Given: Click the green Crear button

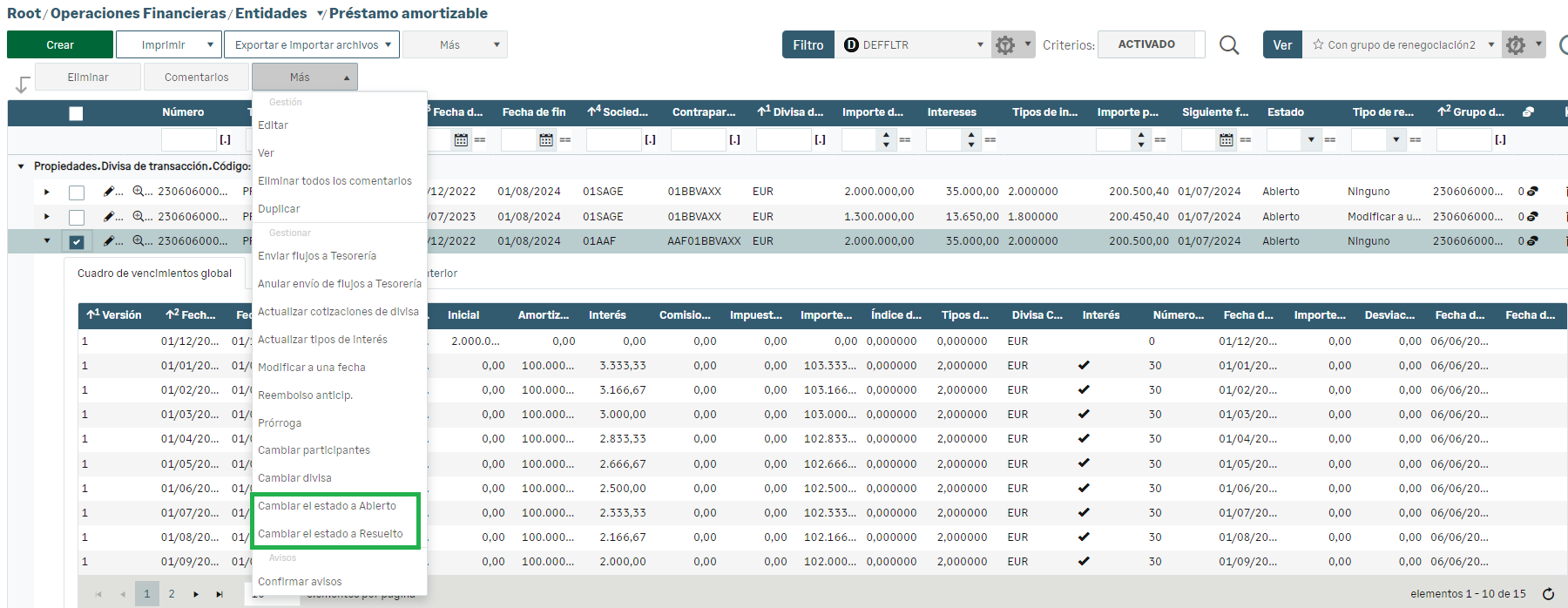Looking at the screenshot, I should [60, 44].
